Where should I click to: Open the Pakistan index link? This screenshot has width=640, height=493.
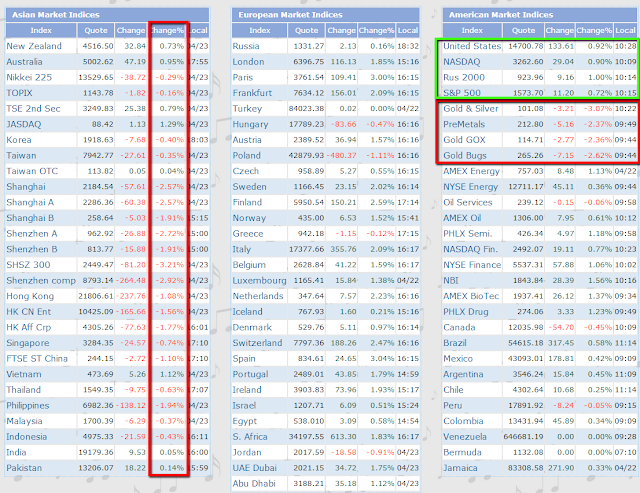24,468
